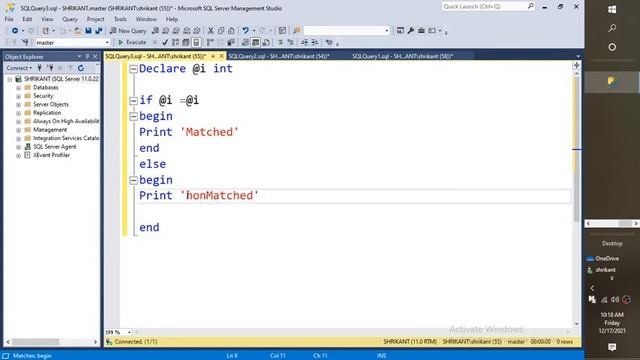640x360 pixels.
Task: Click the Execute button
Action: (x=132, y=42)
